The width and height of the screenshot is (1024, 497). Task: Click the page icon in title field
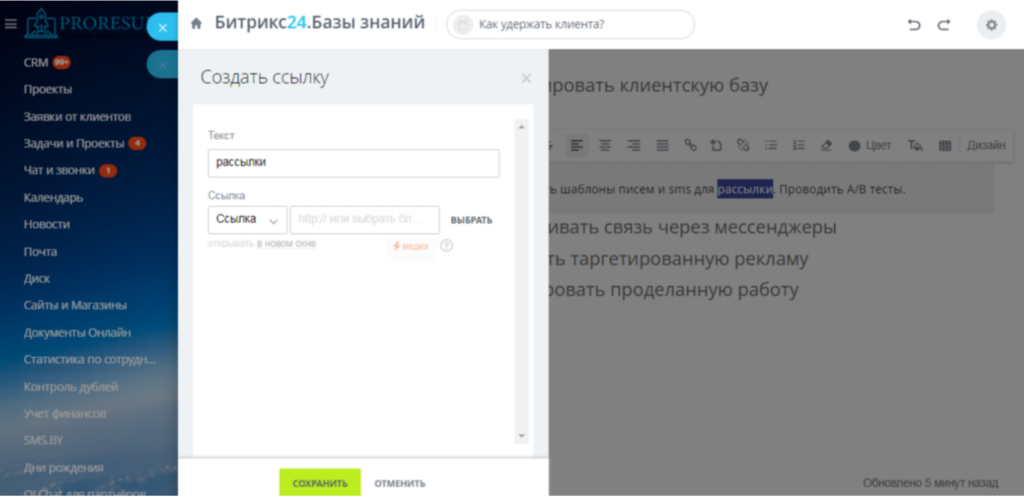[x=463, y=25]
